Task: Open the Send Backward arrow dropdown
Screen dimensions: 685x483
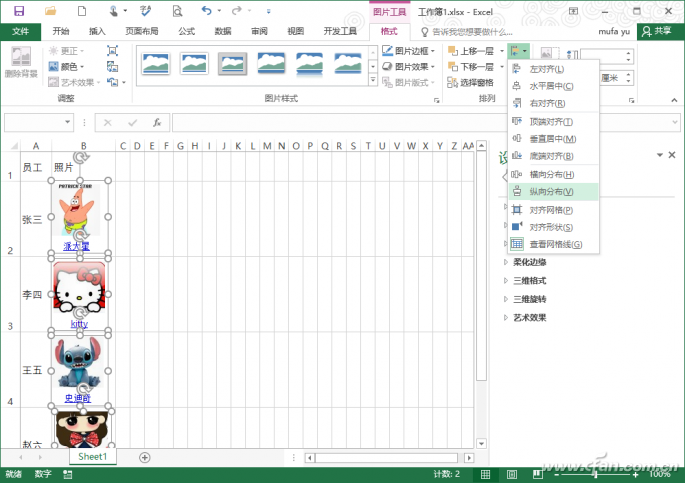Action: coord(502,67)
